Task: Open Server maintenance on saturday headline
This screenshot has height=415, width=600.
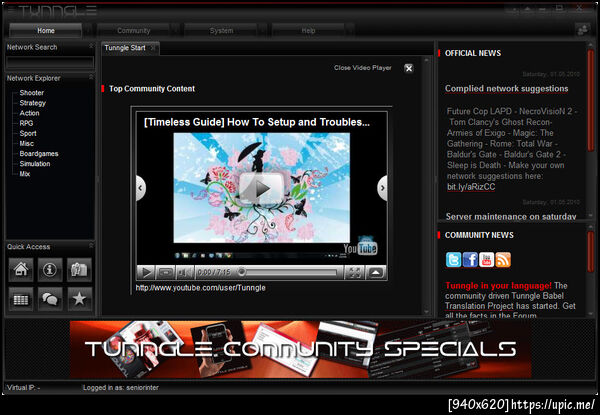Action: [511, 216]
